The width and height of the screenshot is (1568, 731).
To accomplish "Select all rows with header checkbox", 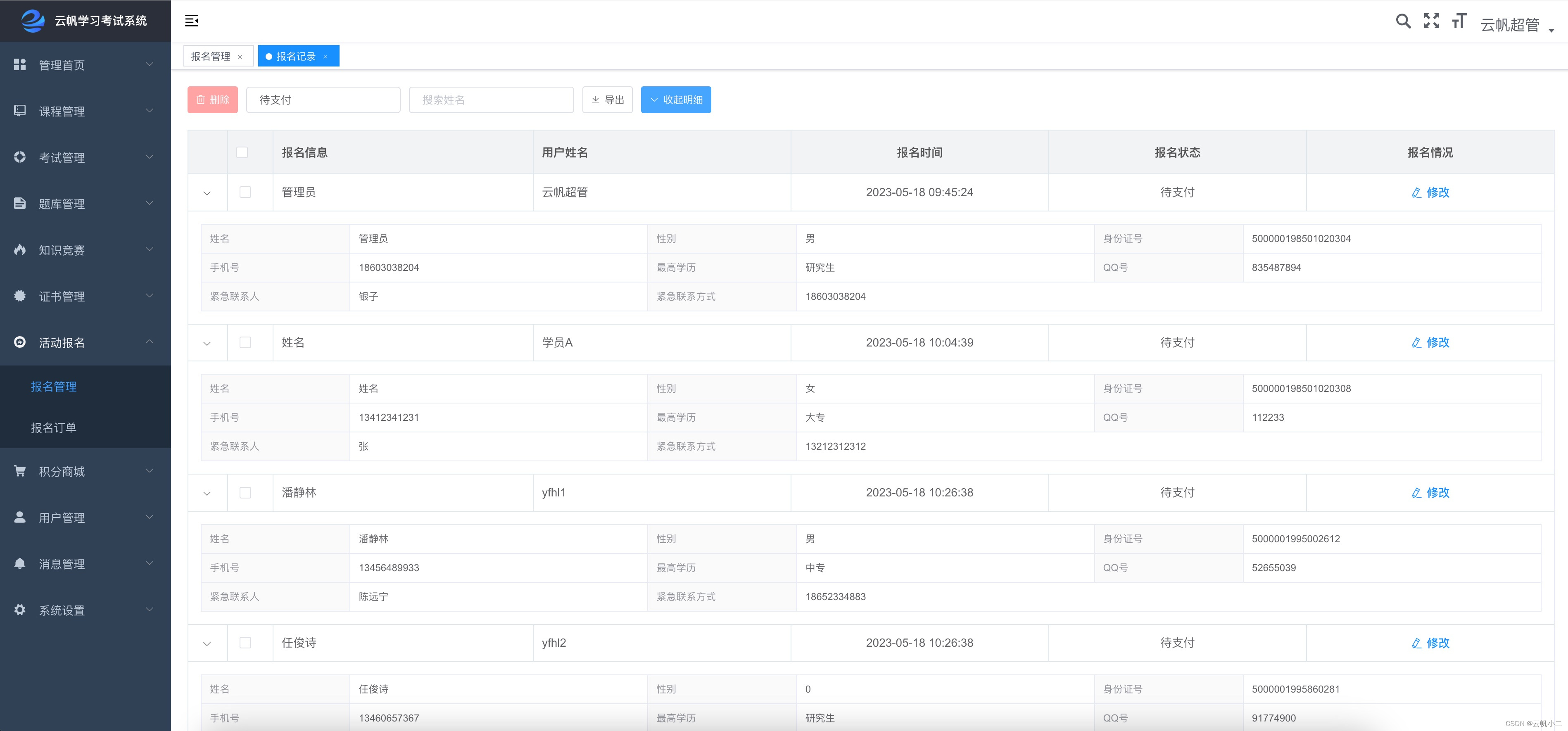I will click(242, 152).
